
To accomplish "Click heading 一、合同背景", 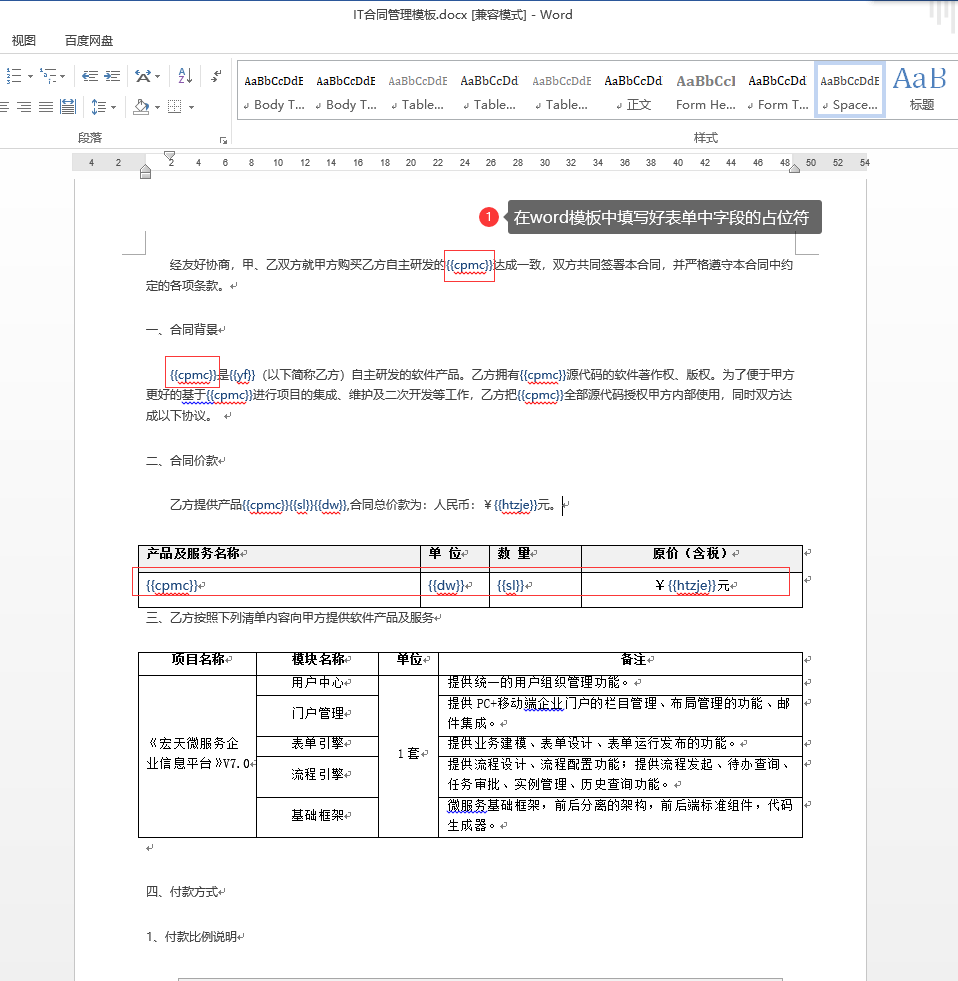I will click(182, 330).
